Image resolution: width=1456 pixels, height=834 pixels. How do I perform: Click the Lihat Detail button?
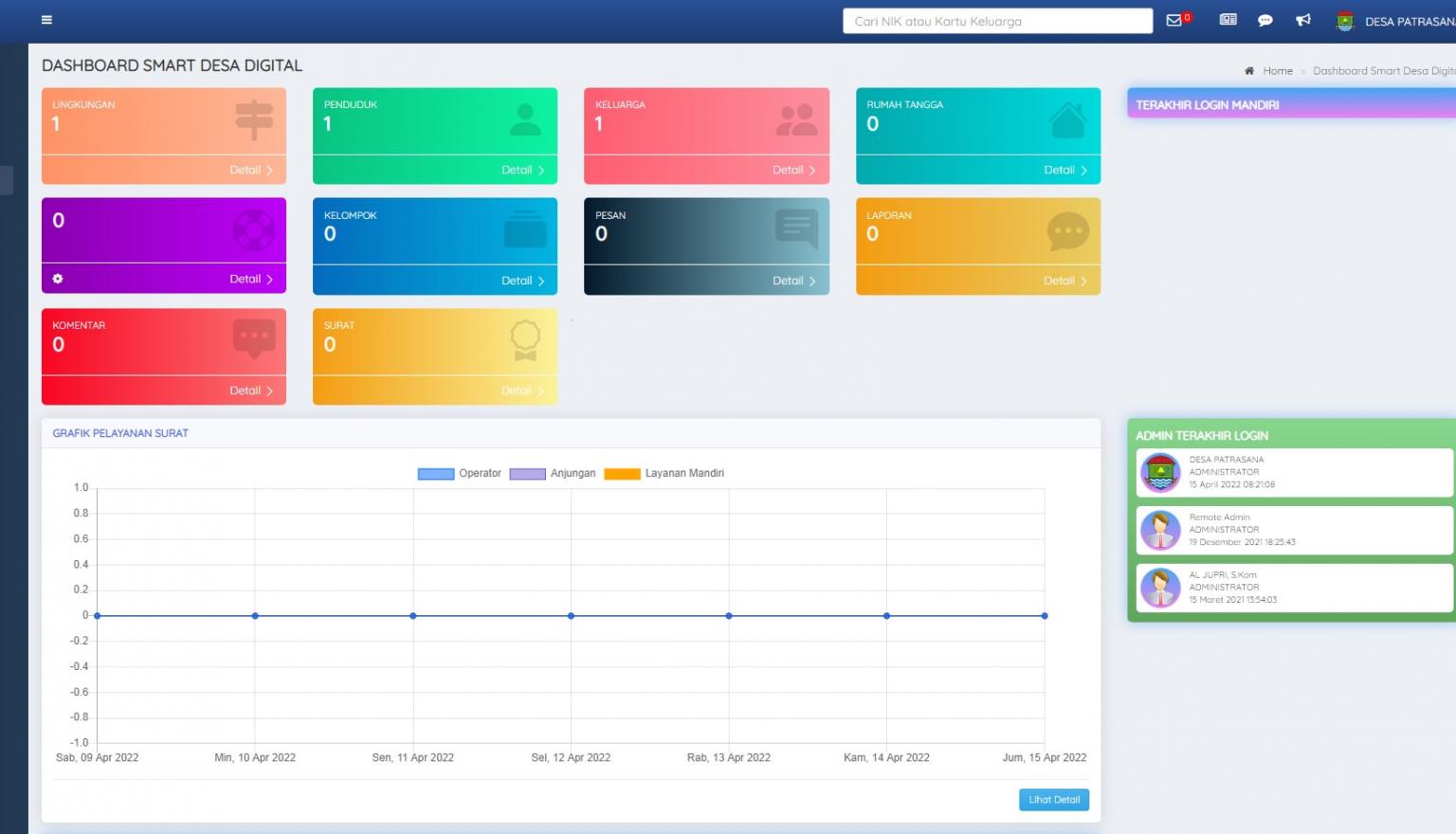(1053, 800)
